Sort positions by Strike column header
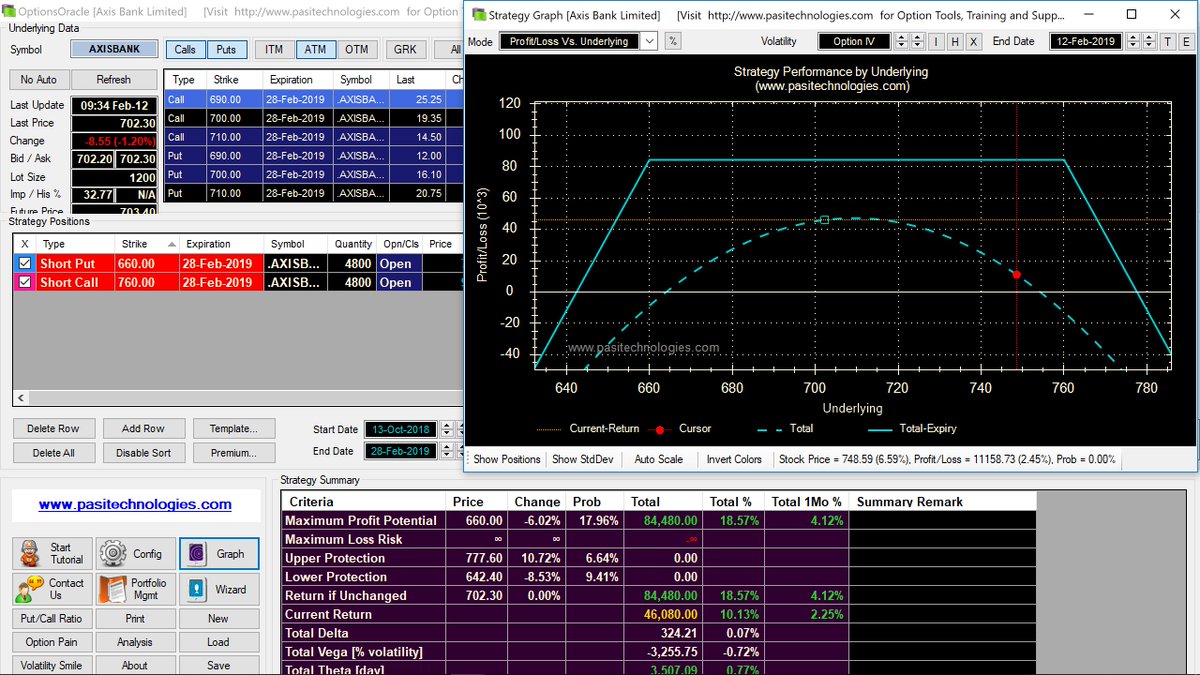Viewport: 1200px width, 675px height. coord(147,244)
